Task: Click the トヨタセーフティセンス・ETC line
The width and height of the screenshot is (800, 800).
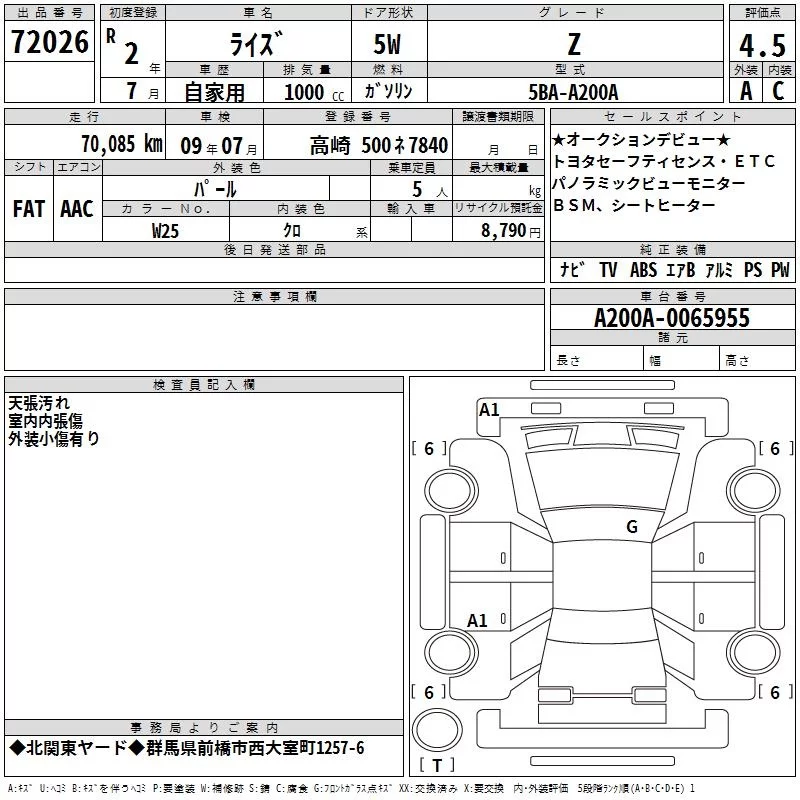Action: click(x=663, y=161)
